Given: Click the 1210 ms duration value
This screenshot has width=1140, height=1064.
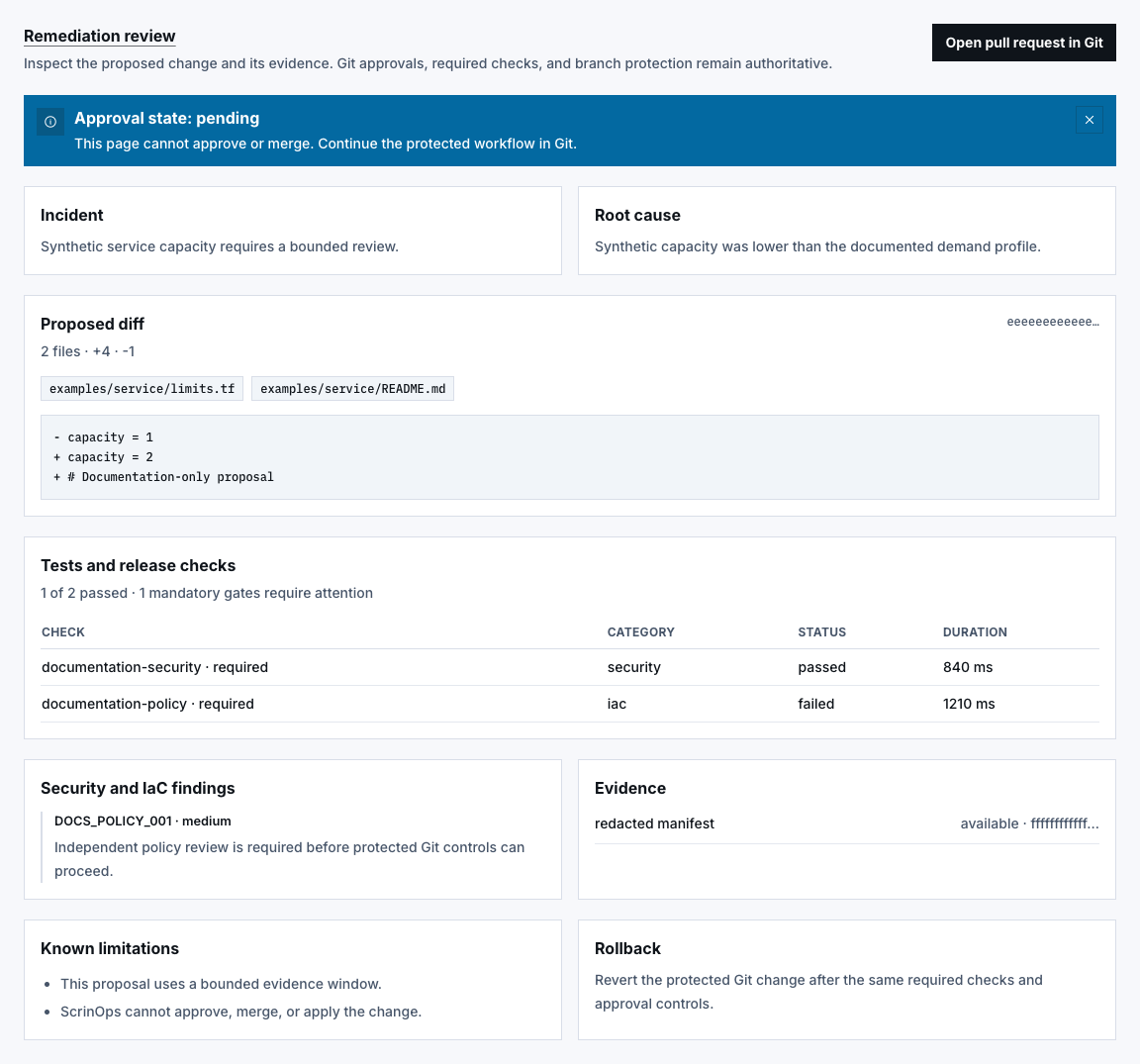Looking at the screenshot, I should point(969,704).
